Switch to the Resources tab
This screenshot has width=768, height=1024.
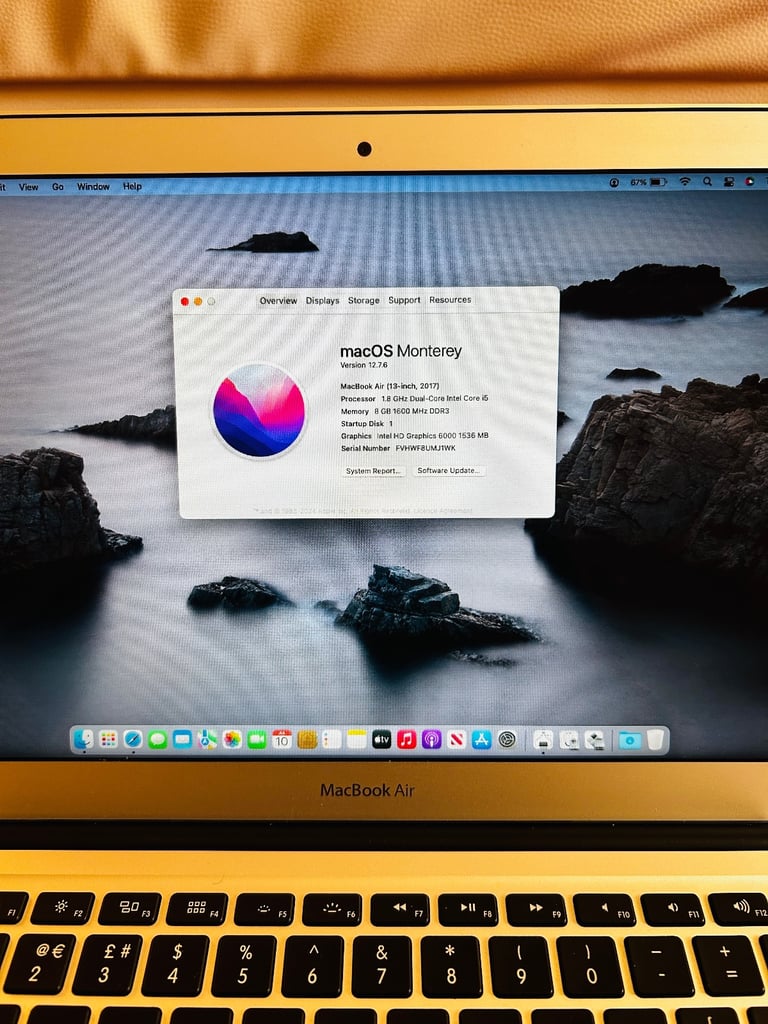click(450, 300)
